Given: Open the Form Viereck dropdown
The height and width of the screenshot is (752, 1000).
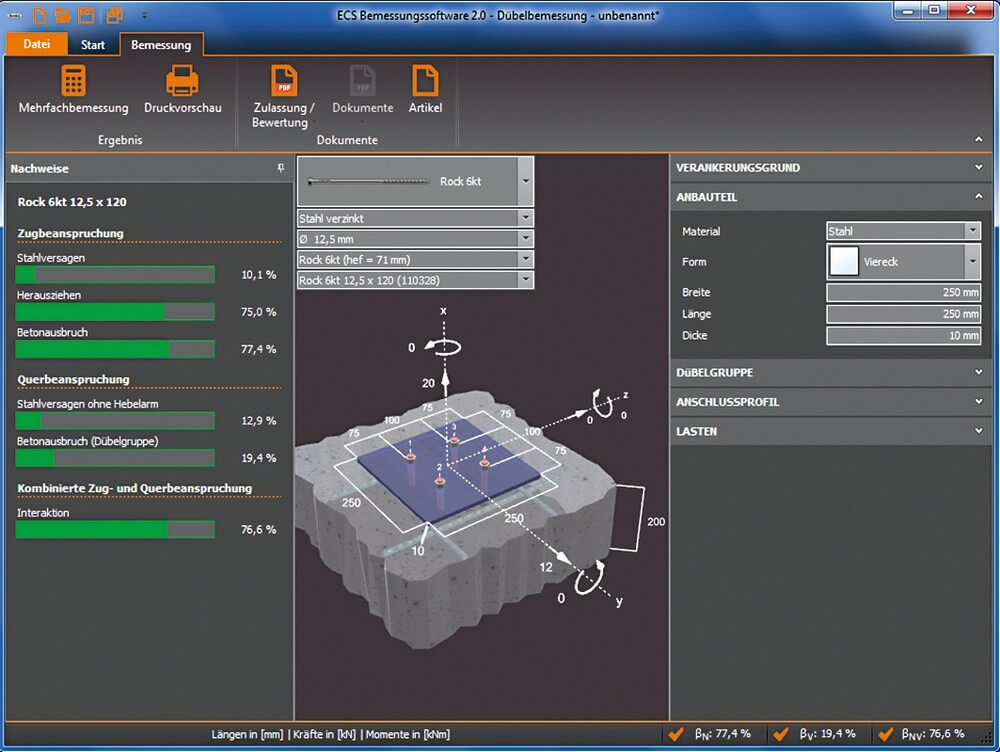Looking at the screenshot, I should pos(973,262).
